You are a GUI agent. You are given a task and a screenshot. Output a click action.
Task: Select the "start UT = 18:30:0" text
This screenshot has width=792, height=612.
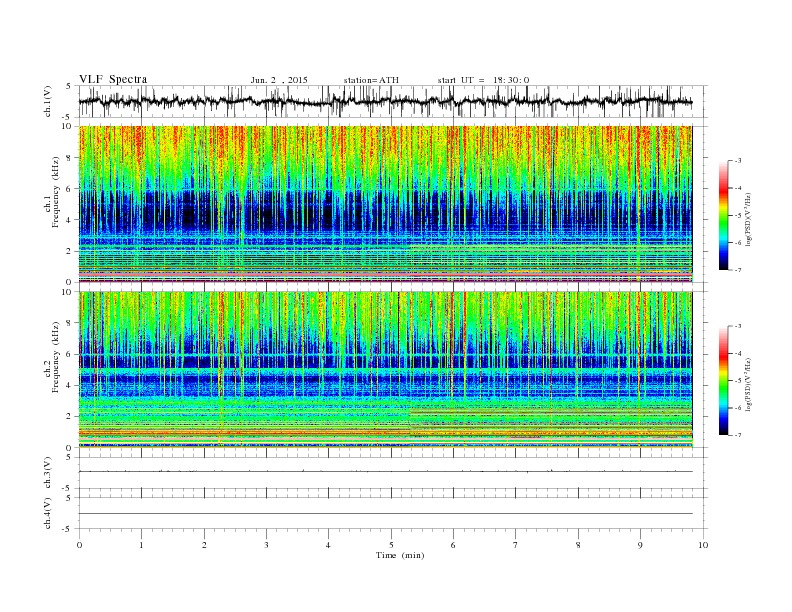coord(483,80)
